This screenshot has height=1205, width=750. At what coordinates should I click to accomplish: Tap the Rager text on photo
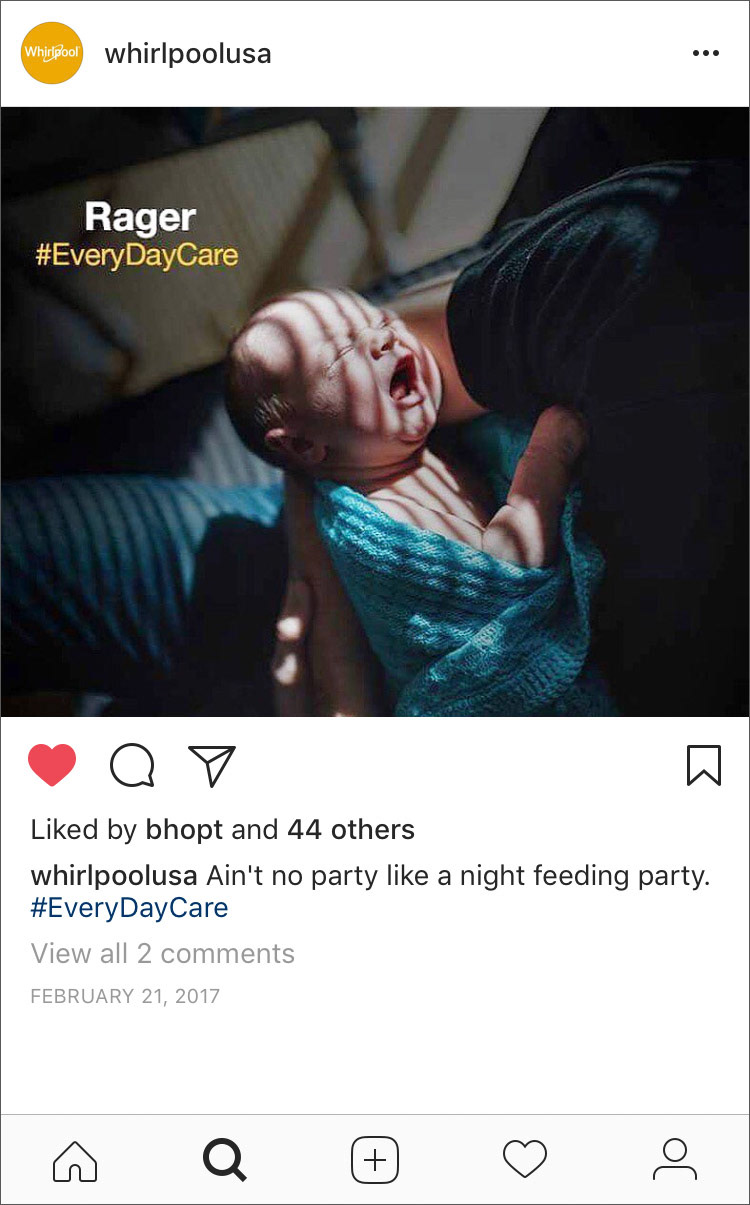[140, 217]
